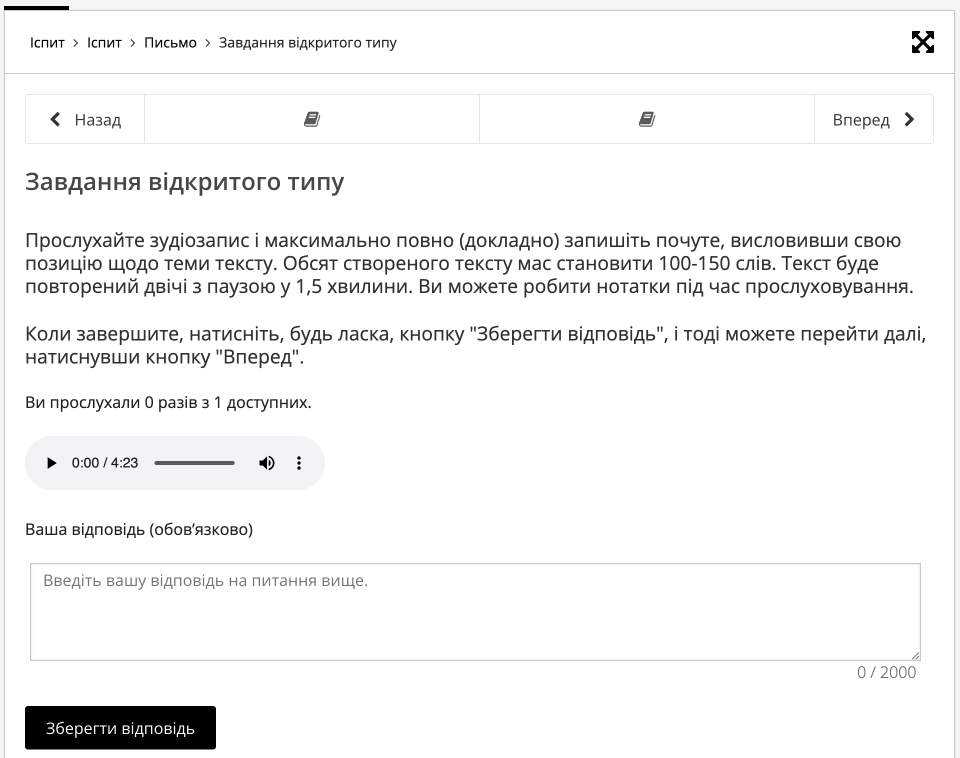Click the audio time display 0:00 / 4:23
The width and height of the screenshot is (960, 758).
click(x=105, y=463)
